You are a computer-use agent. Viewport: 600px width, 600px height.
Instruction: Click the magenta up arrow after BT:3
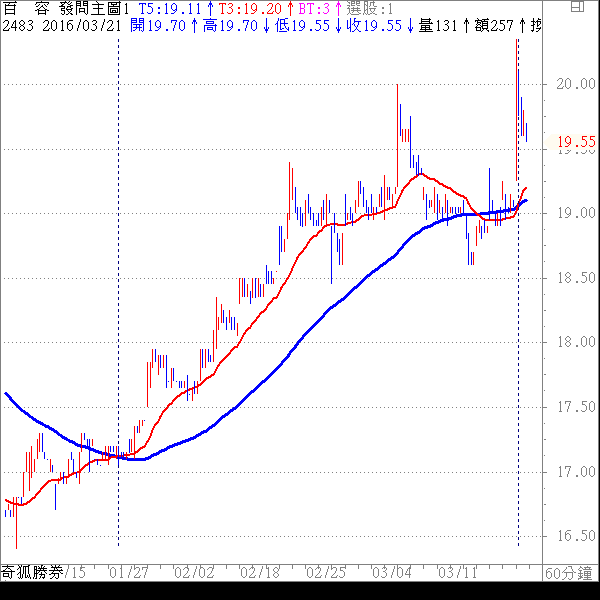(x=338, y=8)
